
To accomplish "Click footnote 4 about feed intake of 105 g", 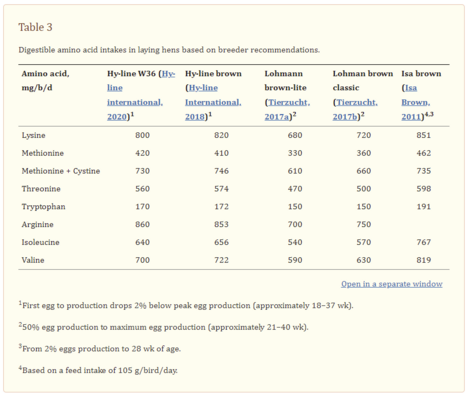I will pyautogui.click(x=98, y=370).
